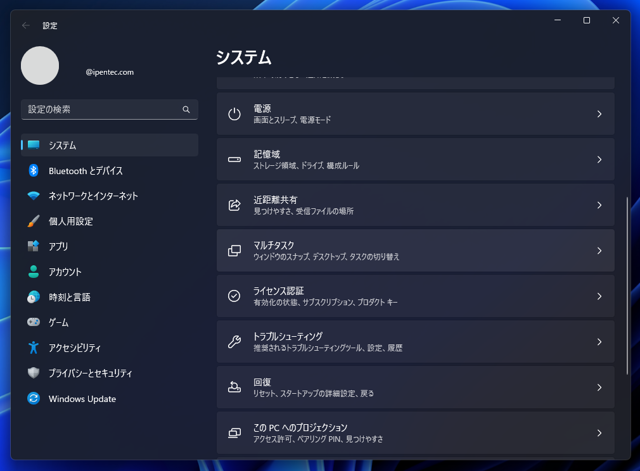640x471 pixels.
Task: Open アカウント settings category
Action: tap(109, 272)
